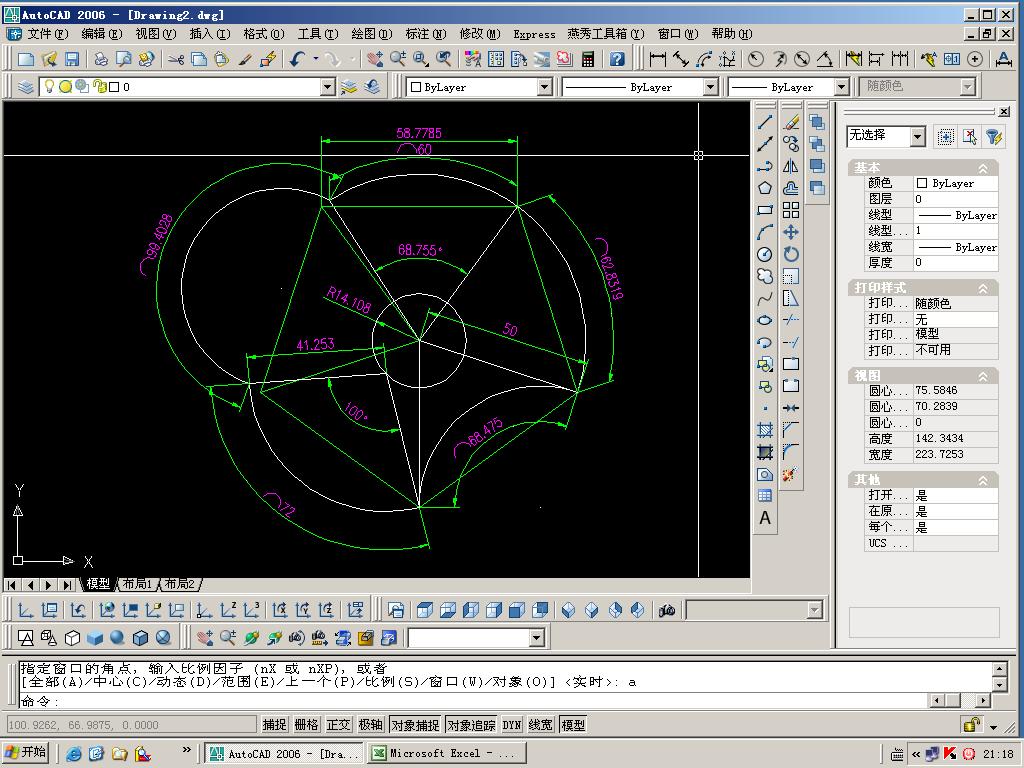
Task: Click AutoCAD 2006 taskbar button
Action: 285,754
